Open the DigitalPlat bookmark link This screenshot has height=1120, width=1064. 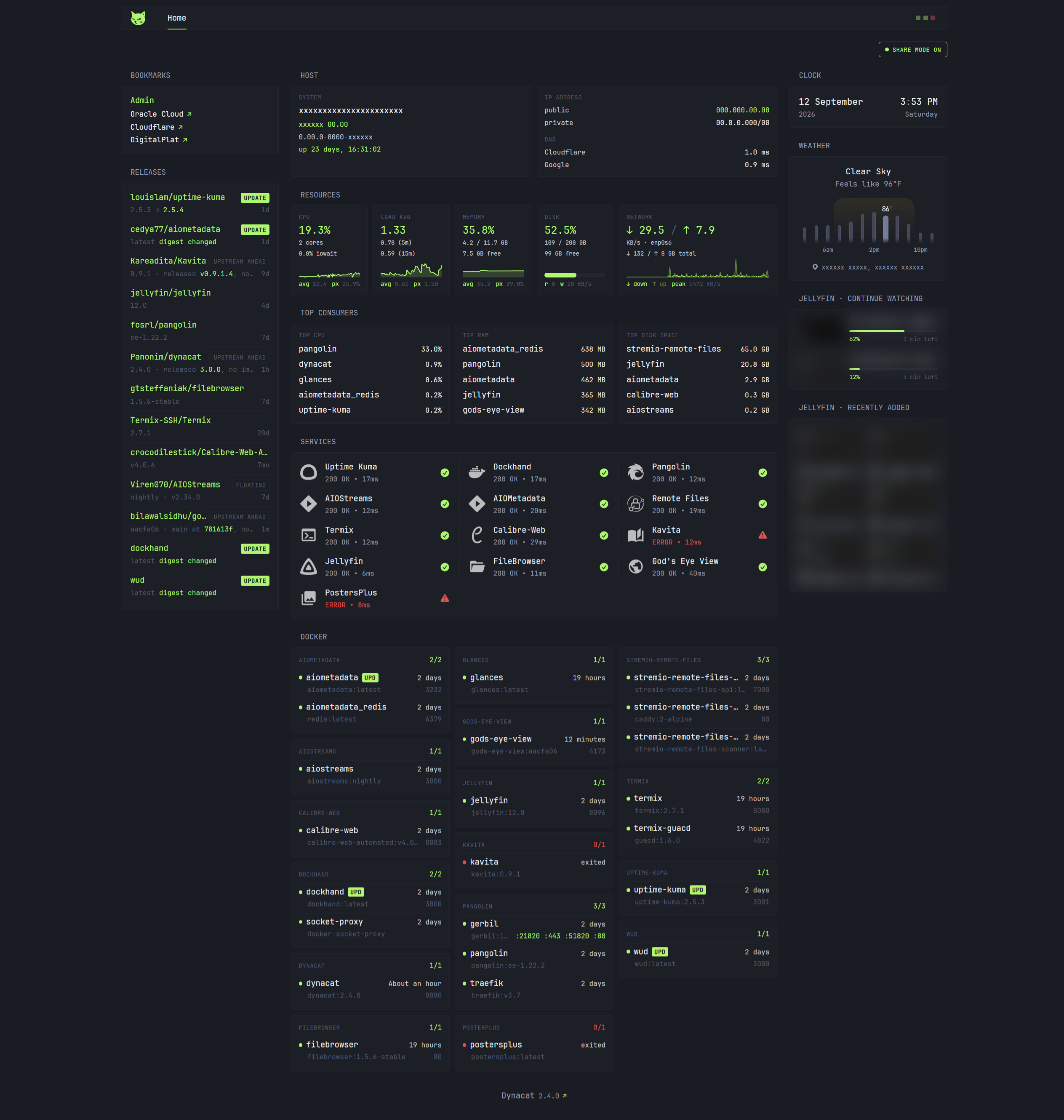pyautogui.click(x=159, y=139)
